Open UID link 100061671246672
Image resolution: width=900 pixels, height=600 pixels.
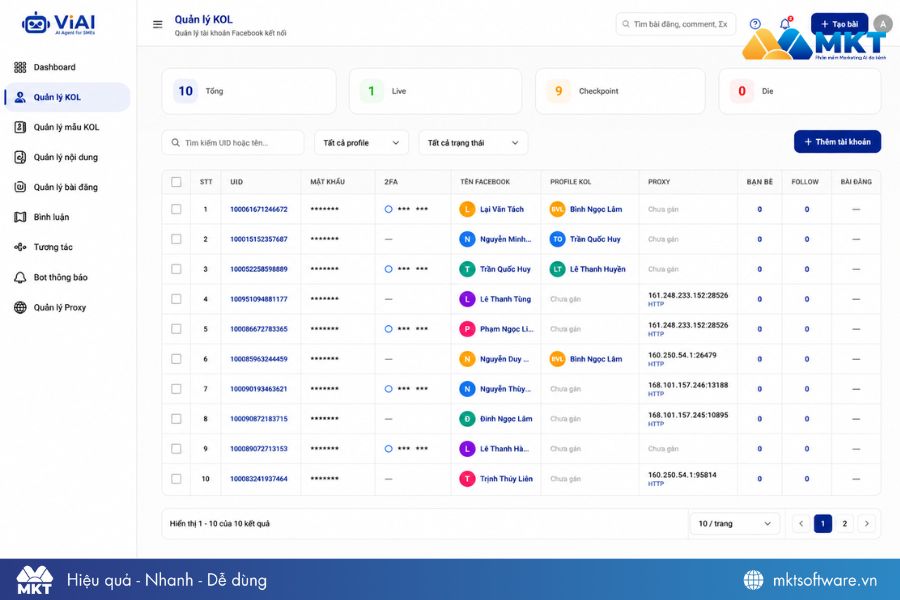tap(259, 210)
